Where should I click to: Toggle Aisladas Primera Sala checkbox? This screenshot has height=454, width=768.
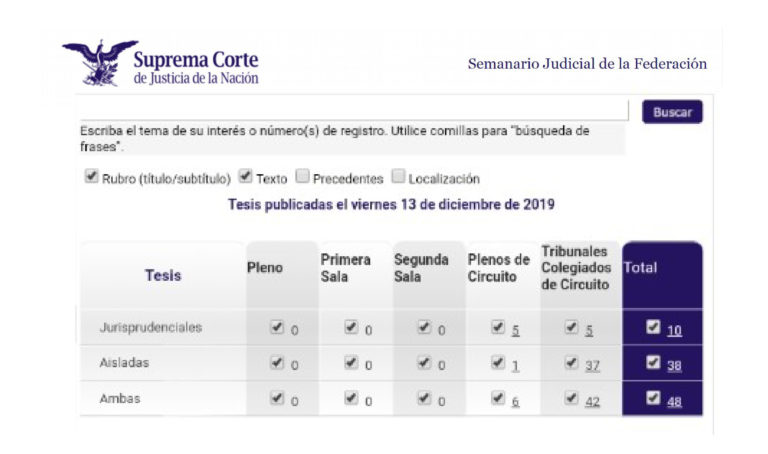click(x=351, y=362)
